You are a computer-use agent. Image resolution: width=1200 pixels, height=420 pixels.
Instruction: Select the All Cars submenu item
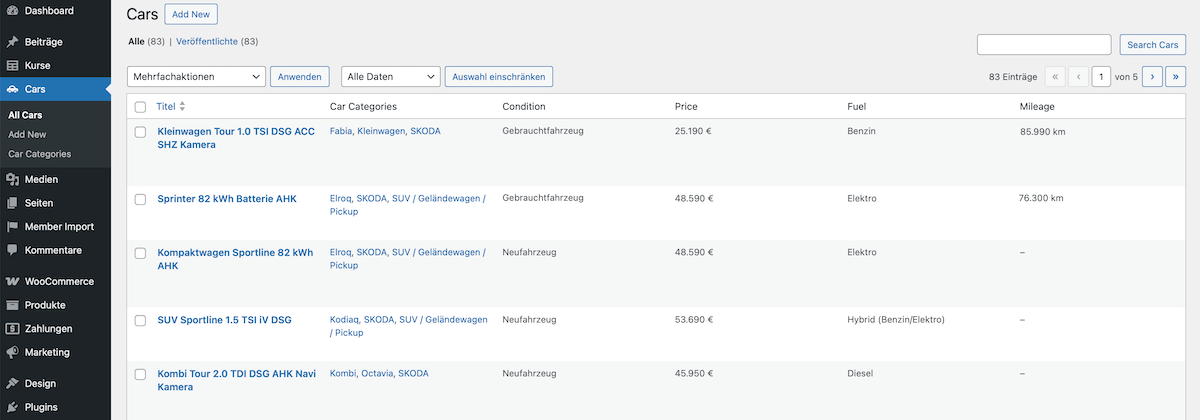coord(25,115)
